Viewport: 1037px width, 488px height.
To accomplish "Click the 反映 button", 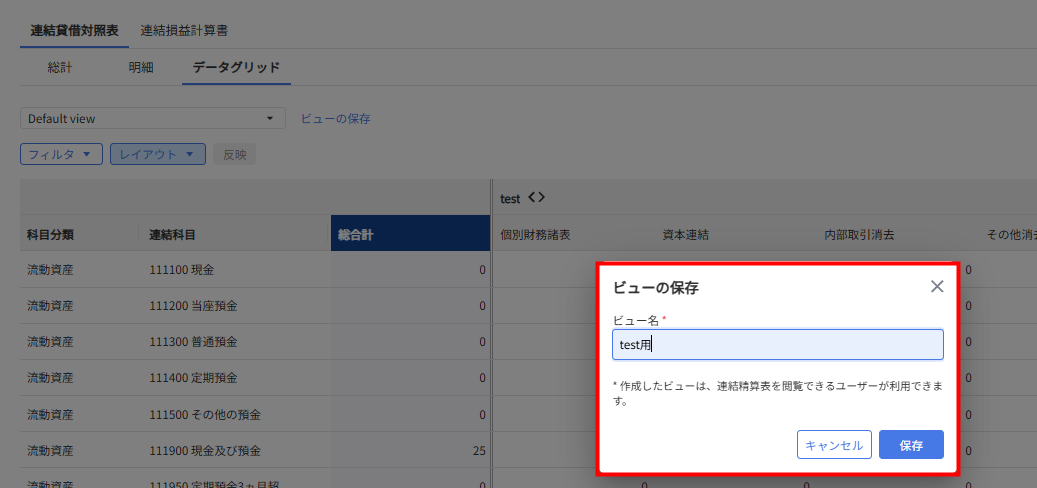I will click(234, 154).
